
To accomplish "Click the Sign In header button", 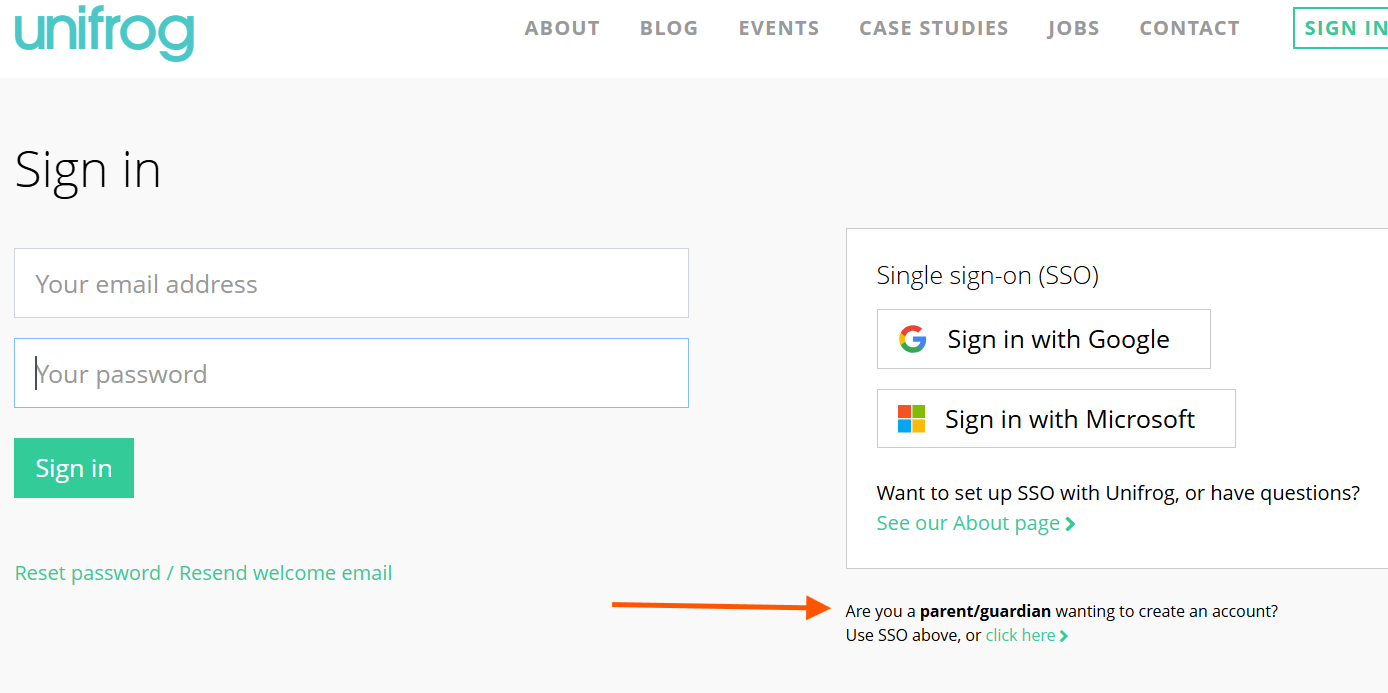I will point(1344,29).
